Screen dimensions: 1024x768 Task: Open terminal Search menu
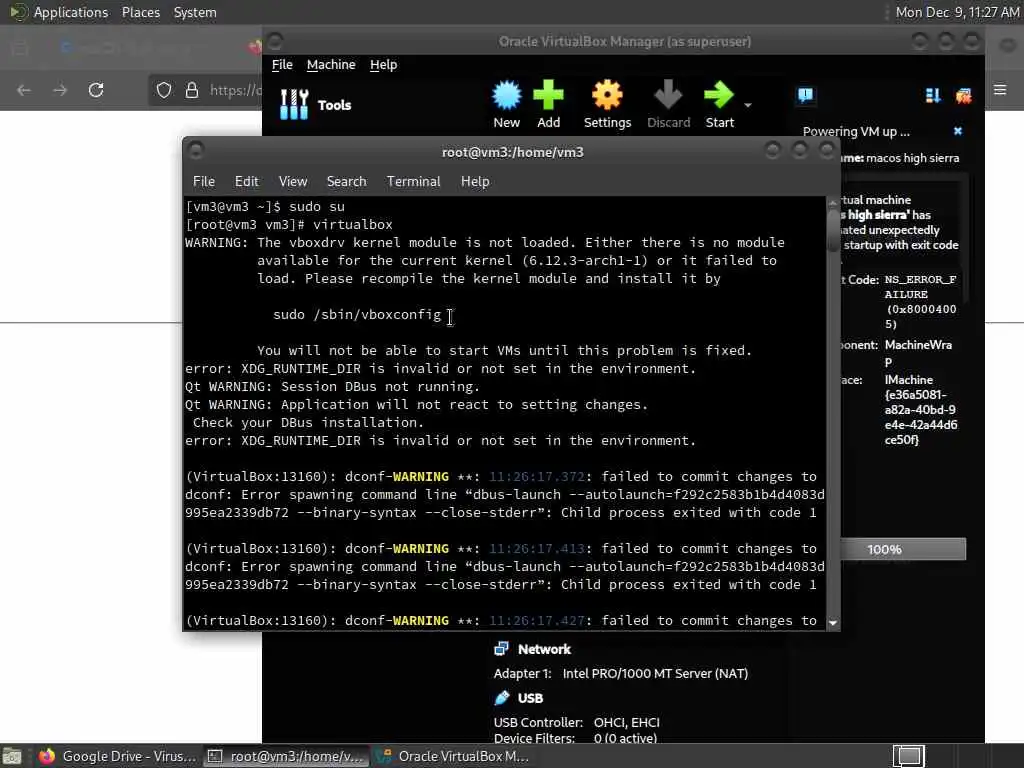coord(346,182)
